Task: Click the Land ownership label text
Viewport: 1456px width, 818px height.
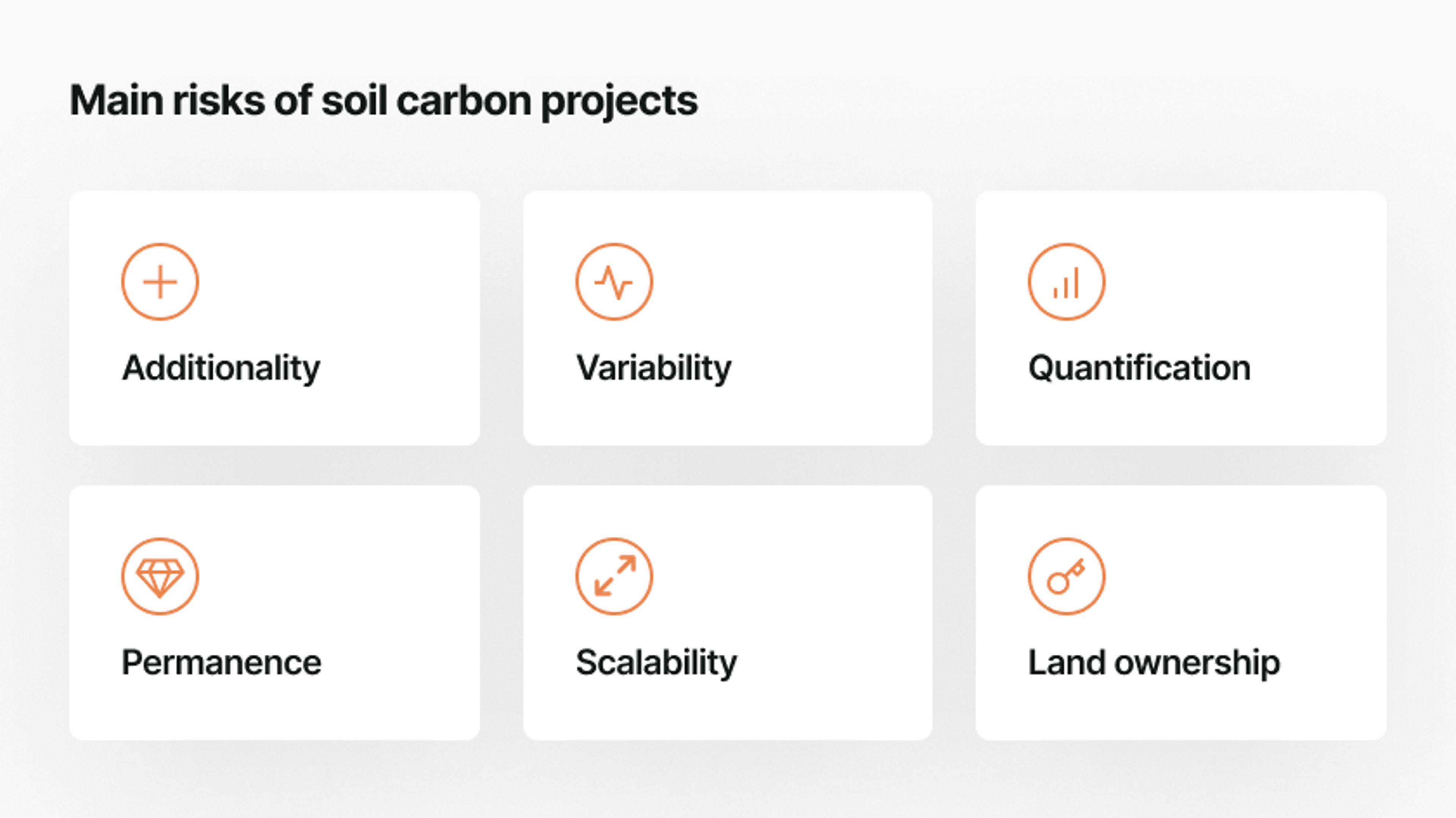Action: pos(1153,663)
